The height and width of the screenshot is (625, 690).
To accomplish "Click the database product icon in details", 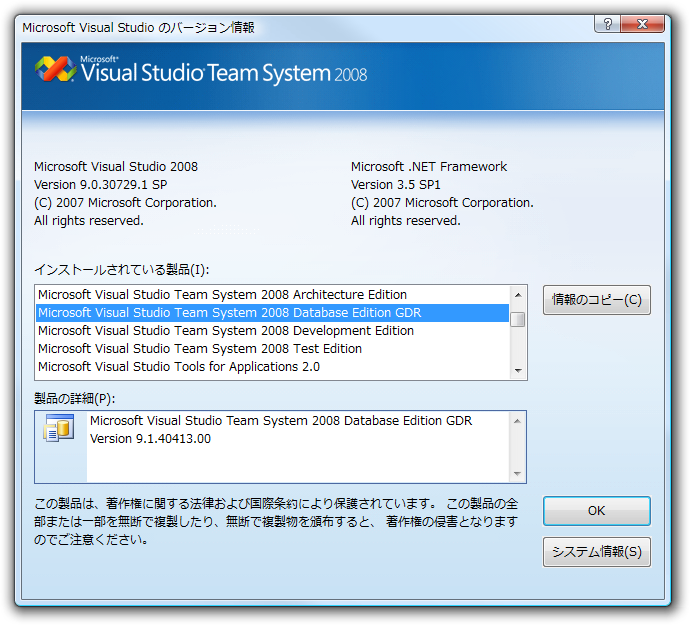I will (59, 427).
